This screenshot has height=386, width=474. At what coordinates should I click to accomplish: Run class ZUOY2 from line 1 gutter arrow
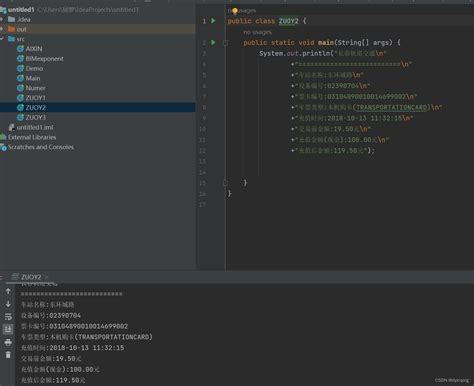213,21
